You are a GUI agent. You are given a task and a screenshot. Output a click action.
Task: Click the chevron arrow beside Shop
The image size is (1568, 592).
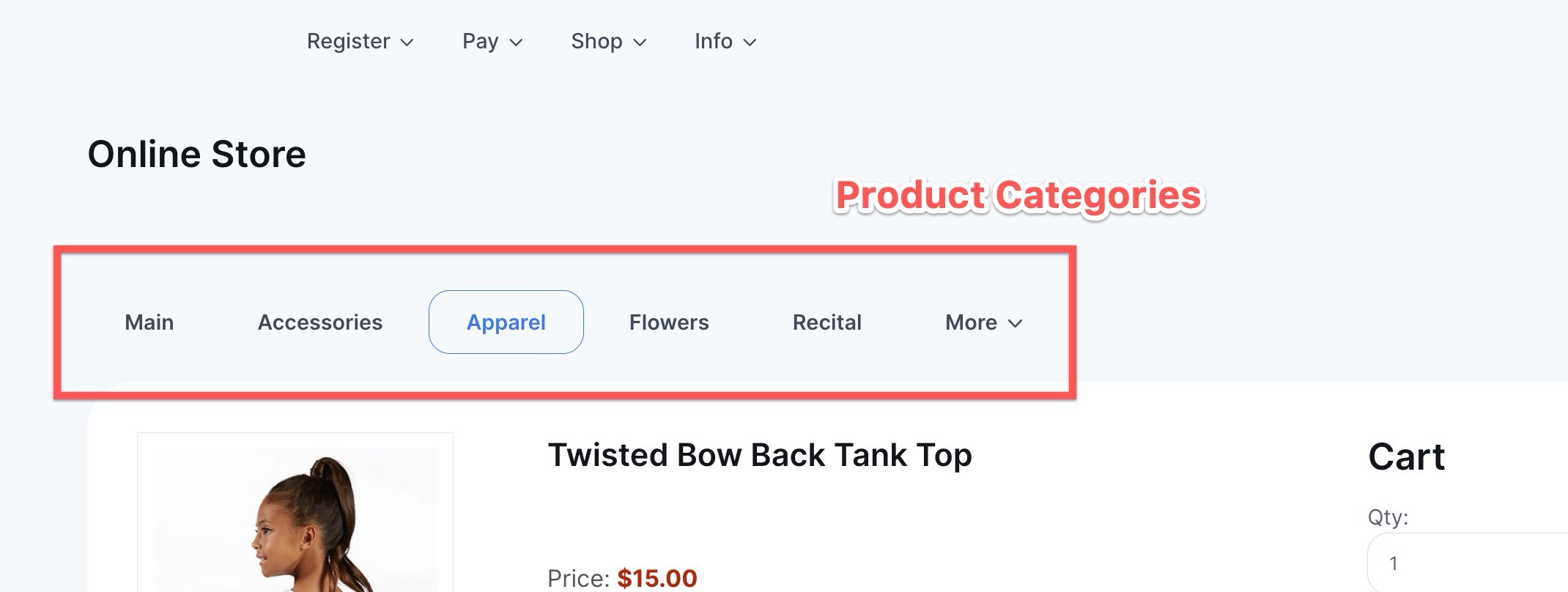pyautogui.click(x=640, y=42)
